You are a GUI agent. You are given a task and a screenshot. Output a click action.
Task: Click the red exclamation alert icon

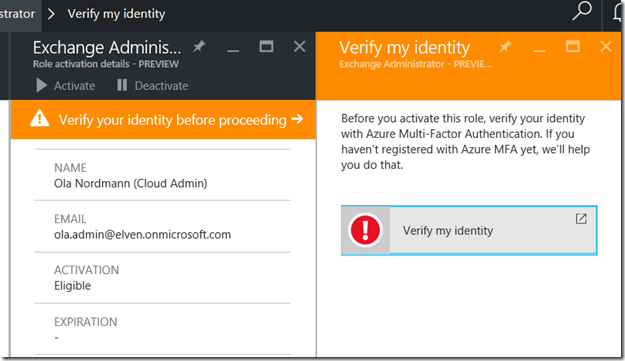click(365, 230)
